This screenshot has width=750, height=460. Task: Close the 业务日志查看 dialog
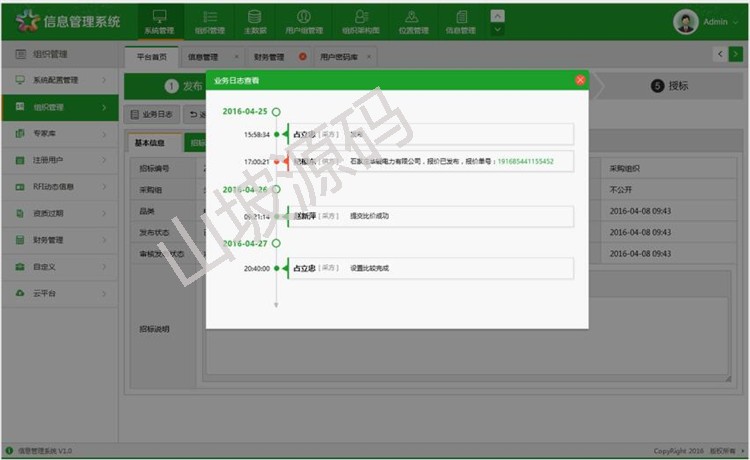(580, 80)
